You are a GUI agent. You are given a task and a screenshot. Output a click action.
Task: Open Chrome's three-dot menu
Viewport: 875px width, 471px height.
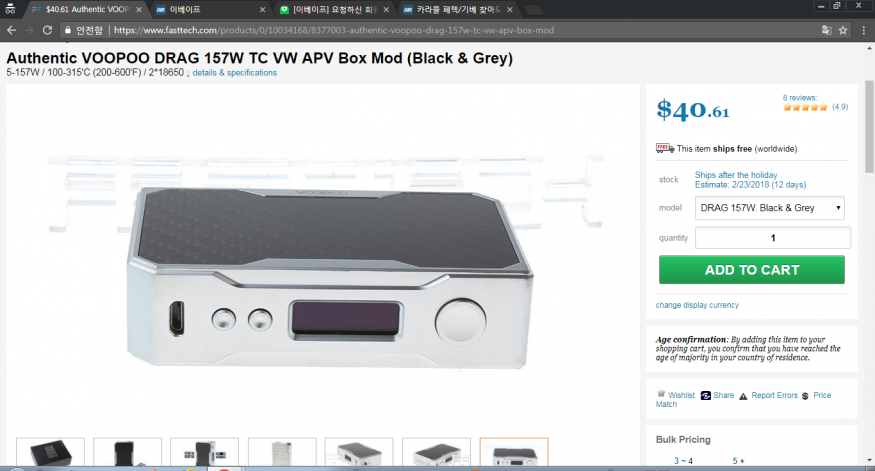(864, 30)
